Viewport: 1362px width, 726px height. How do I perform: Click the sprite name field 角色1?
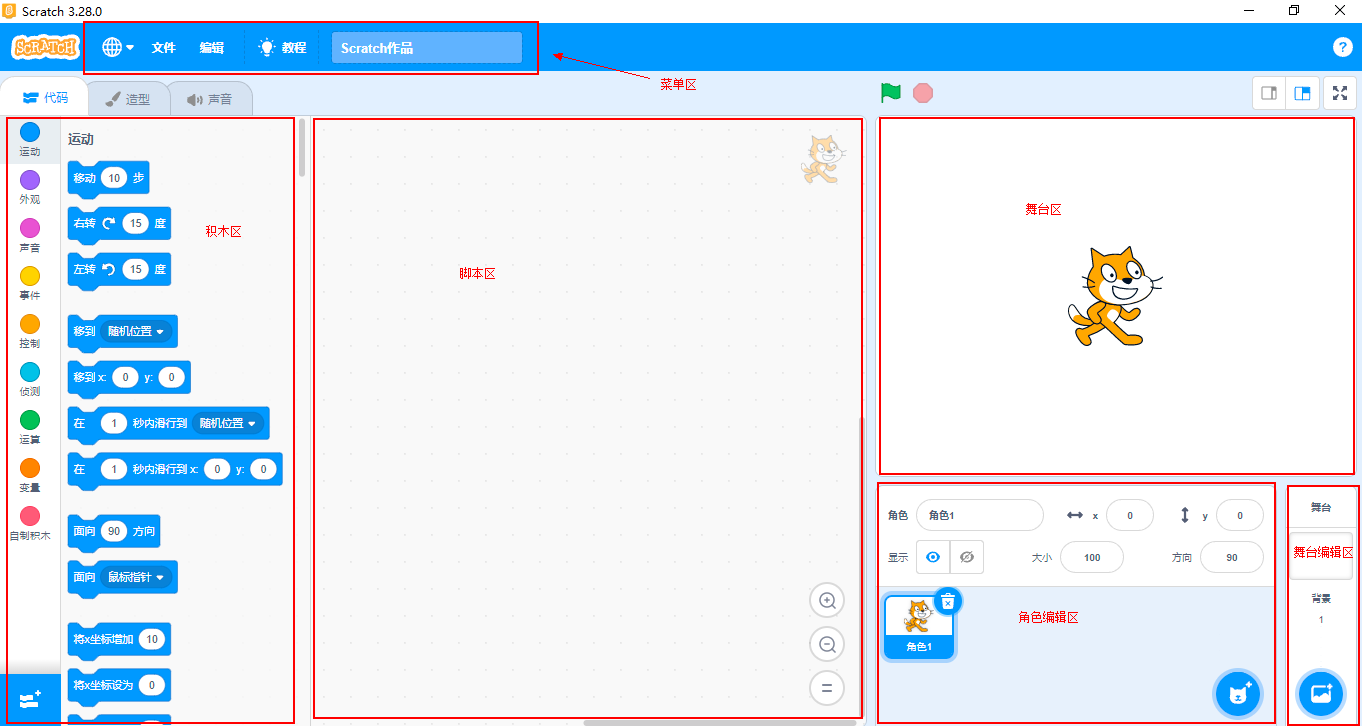click(980, 515)
